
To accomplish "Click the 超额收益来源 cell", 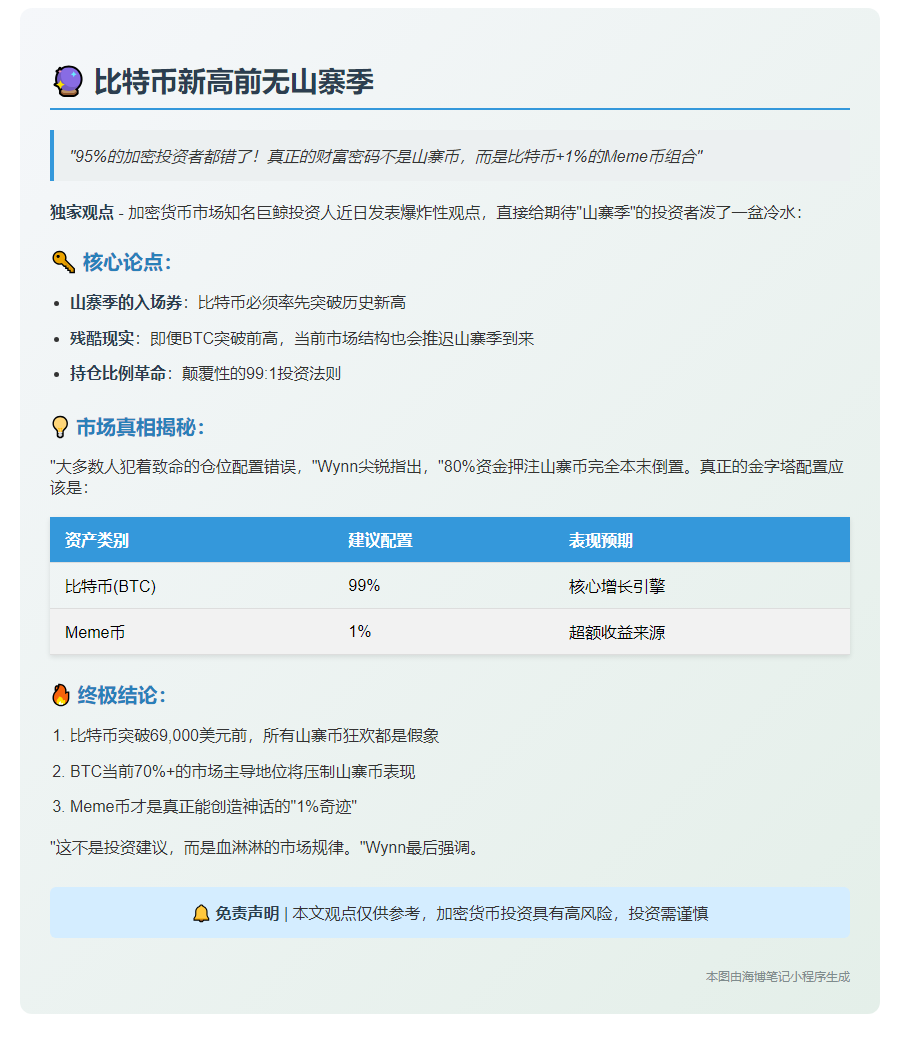I will click(x=617, y=632).
